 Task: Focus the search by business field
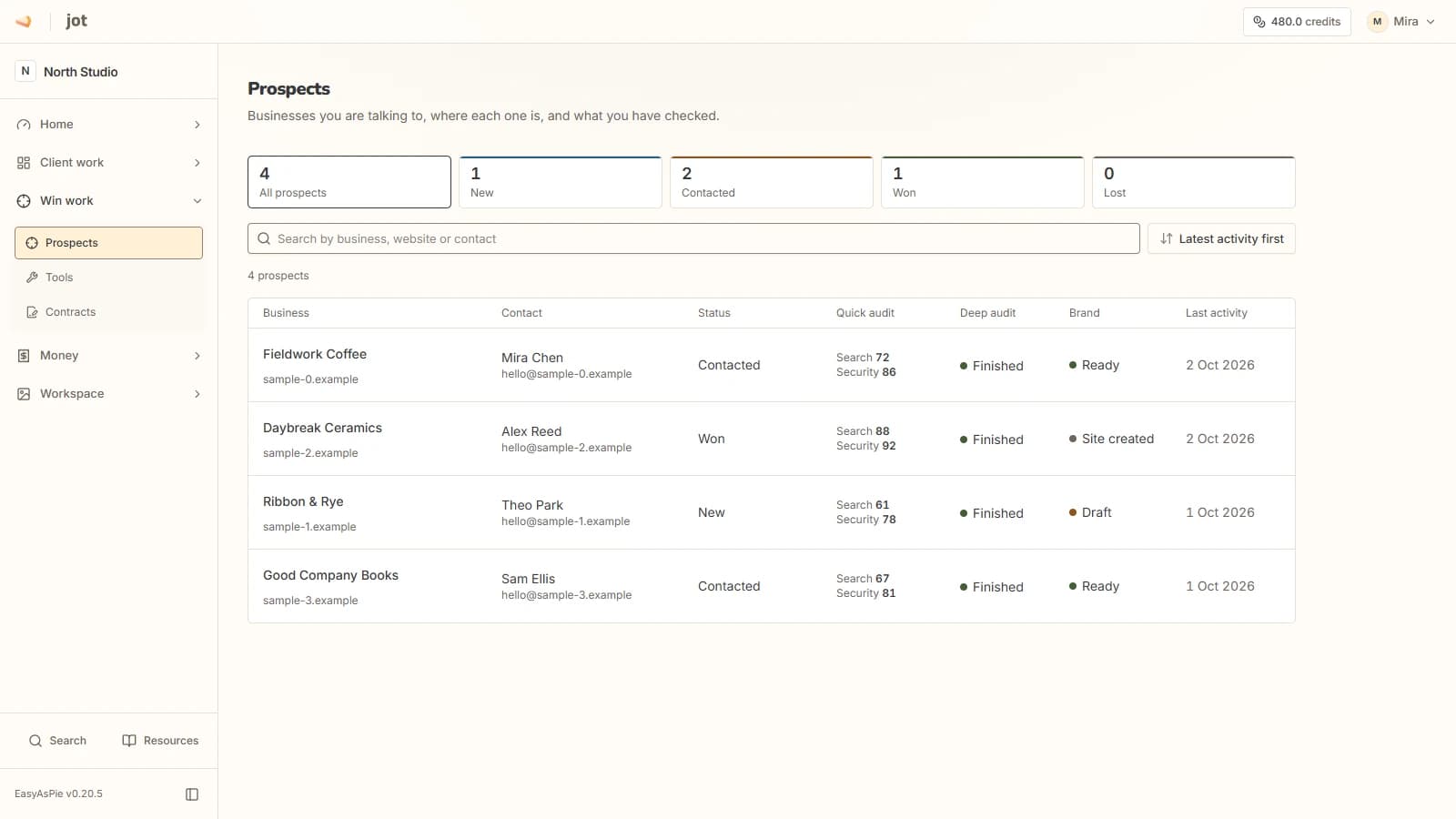(x=693, y=238)
